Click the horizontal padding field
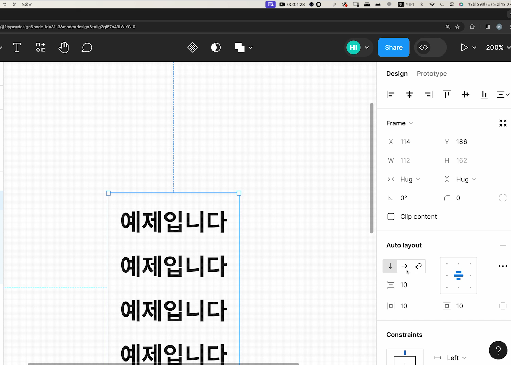Image resolution: width=511 pixels, height=365 pixels. (x=411, y=306)
